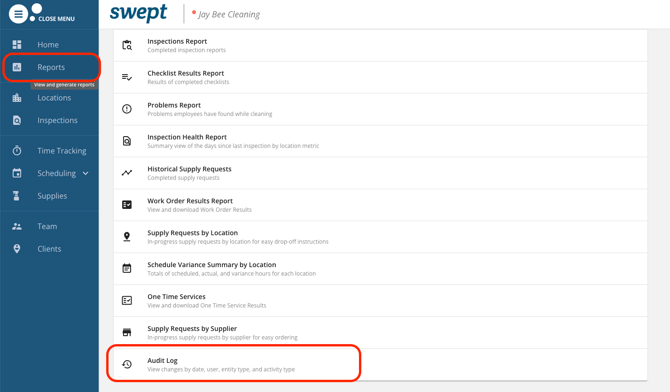Viewport: 670px width, 392px height.
Task: Click the Scheduling calendar icon in sidebar
Action: point(17,173)
